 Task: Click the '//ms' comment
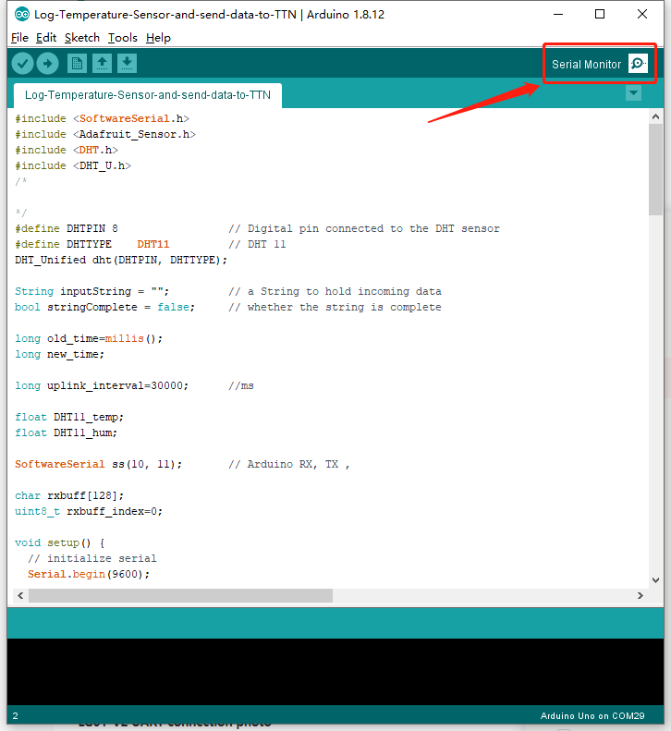pos(241,386)
